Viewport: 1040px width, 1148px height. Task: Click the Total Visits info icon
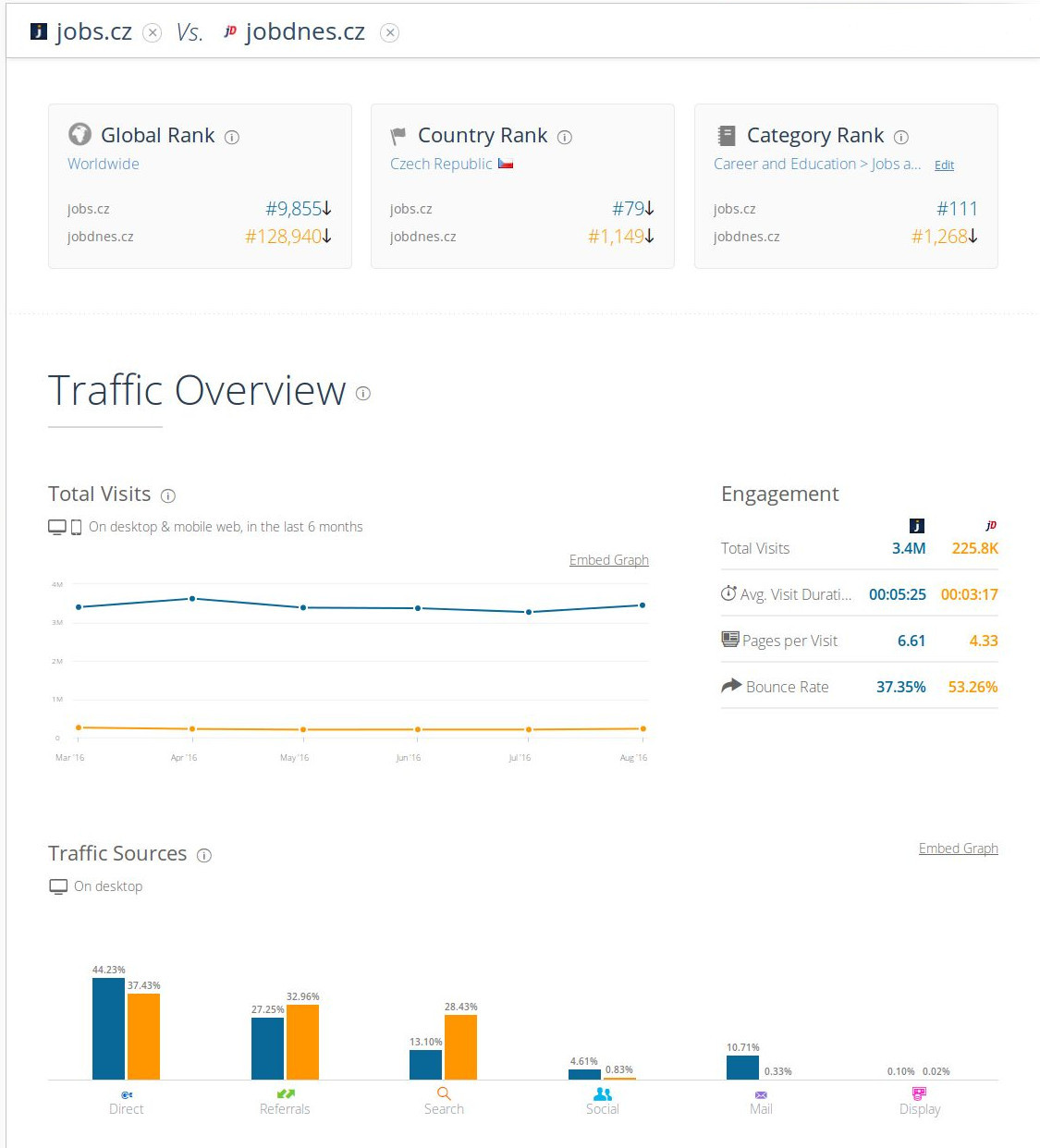click(x=168, y=496)
